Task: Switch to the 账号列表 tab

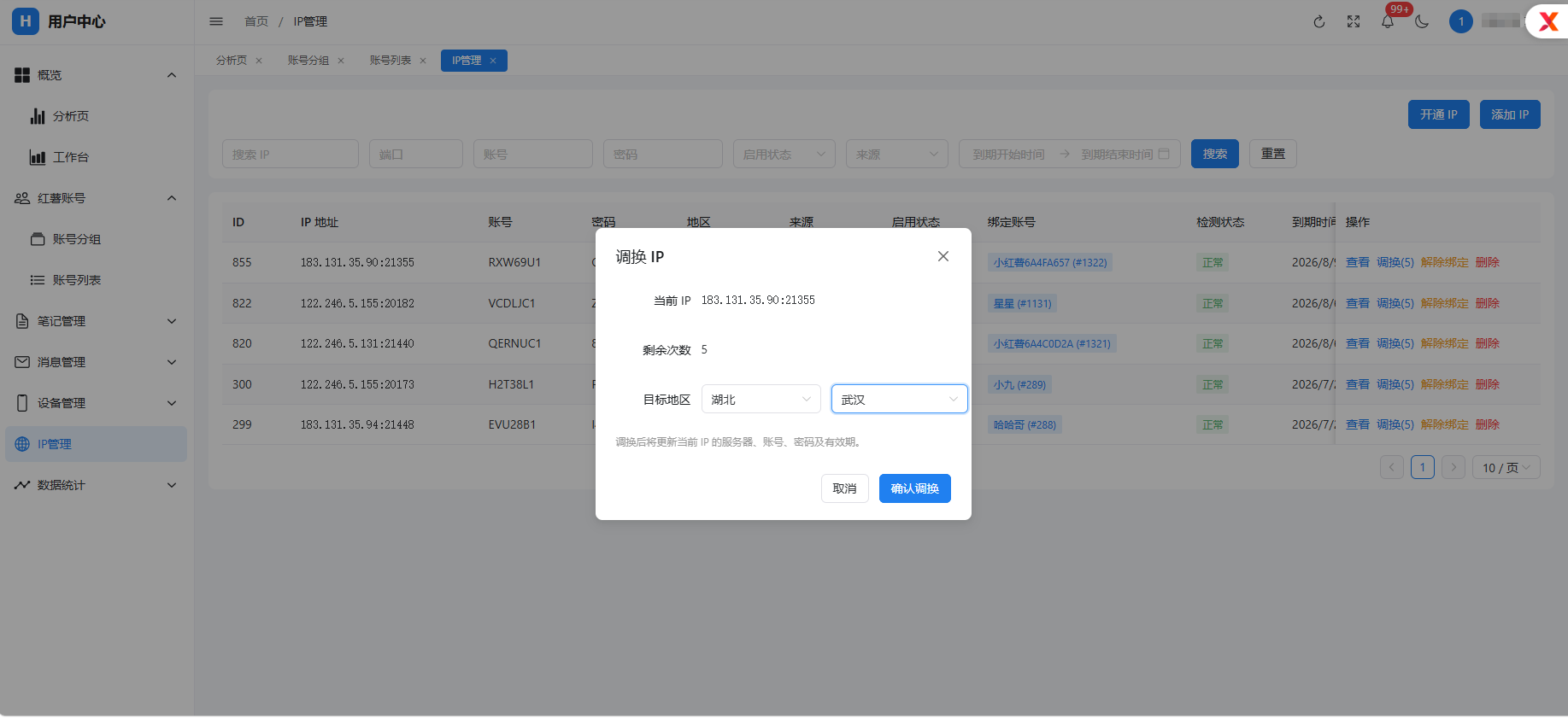Action: pyautogui.click(x=391, y=61)
